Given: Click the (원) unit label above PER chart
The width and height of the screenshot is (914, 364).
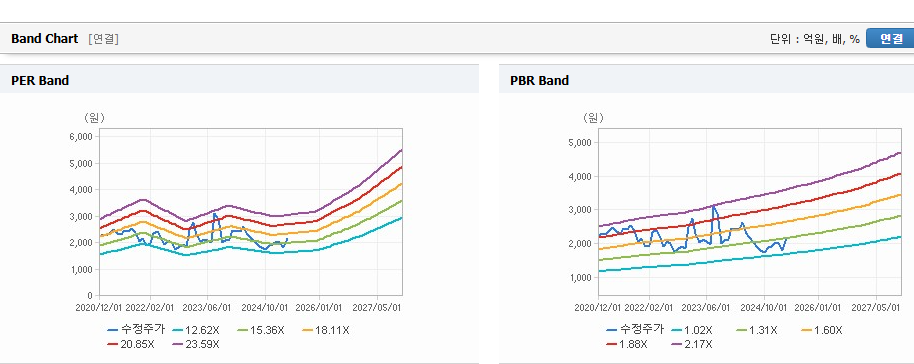Looking at the screenshot, I should (94, 118).
